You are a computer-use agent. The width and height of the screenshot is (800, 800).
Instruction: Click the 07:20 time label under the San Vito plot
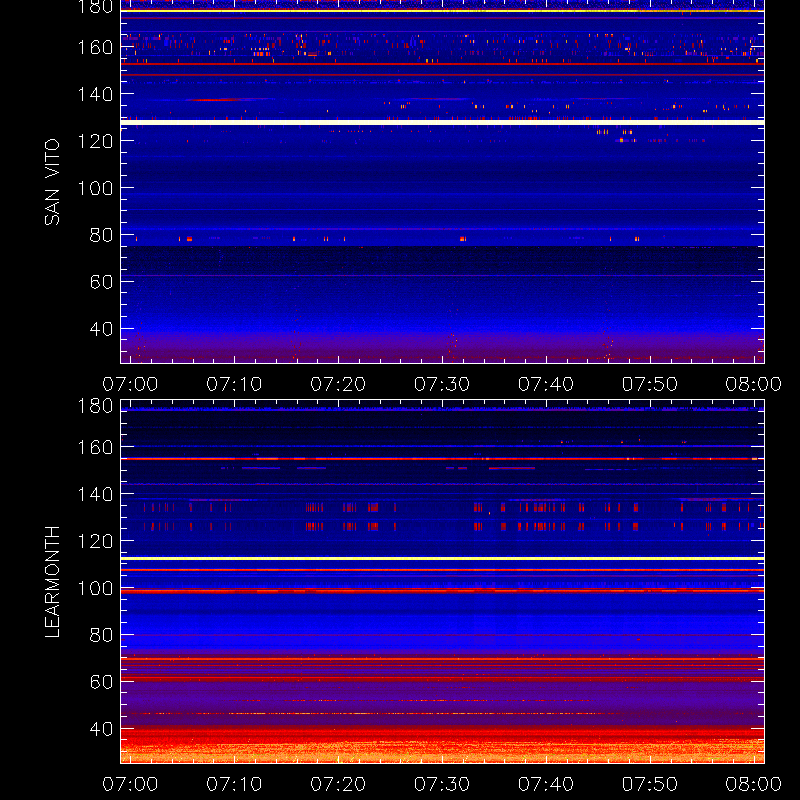338,384
